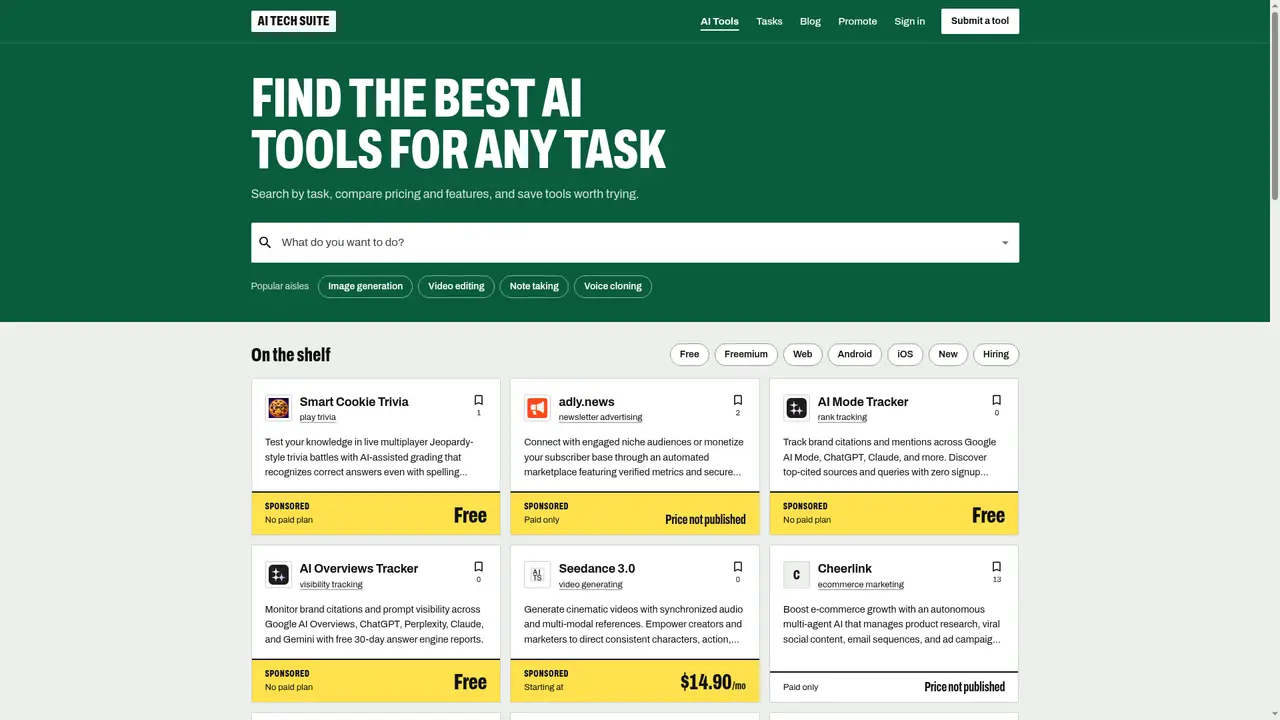Toggle the iOS filter chip

pyautogui.click(x=905, y=354)
